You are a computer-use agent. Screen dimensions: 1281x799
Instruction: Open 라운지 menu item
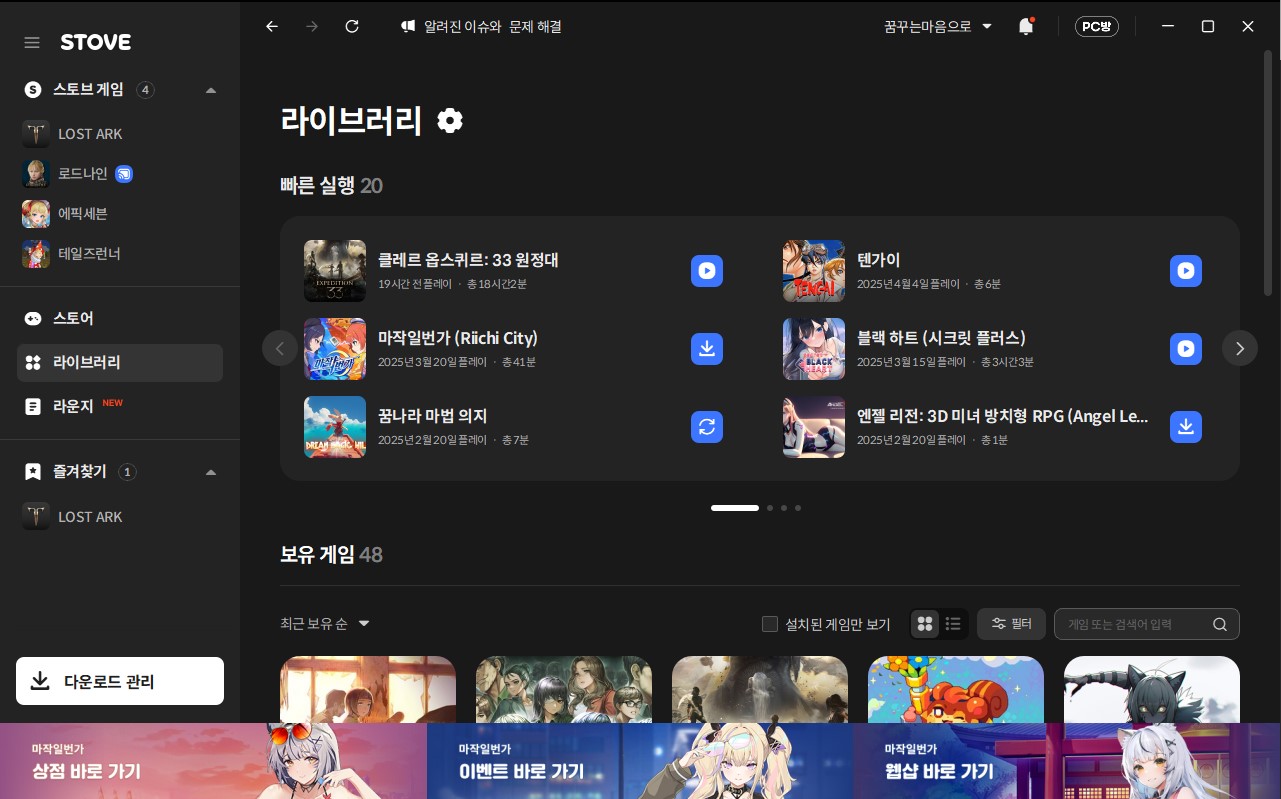coord(120,406)
